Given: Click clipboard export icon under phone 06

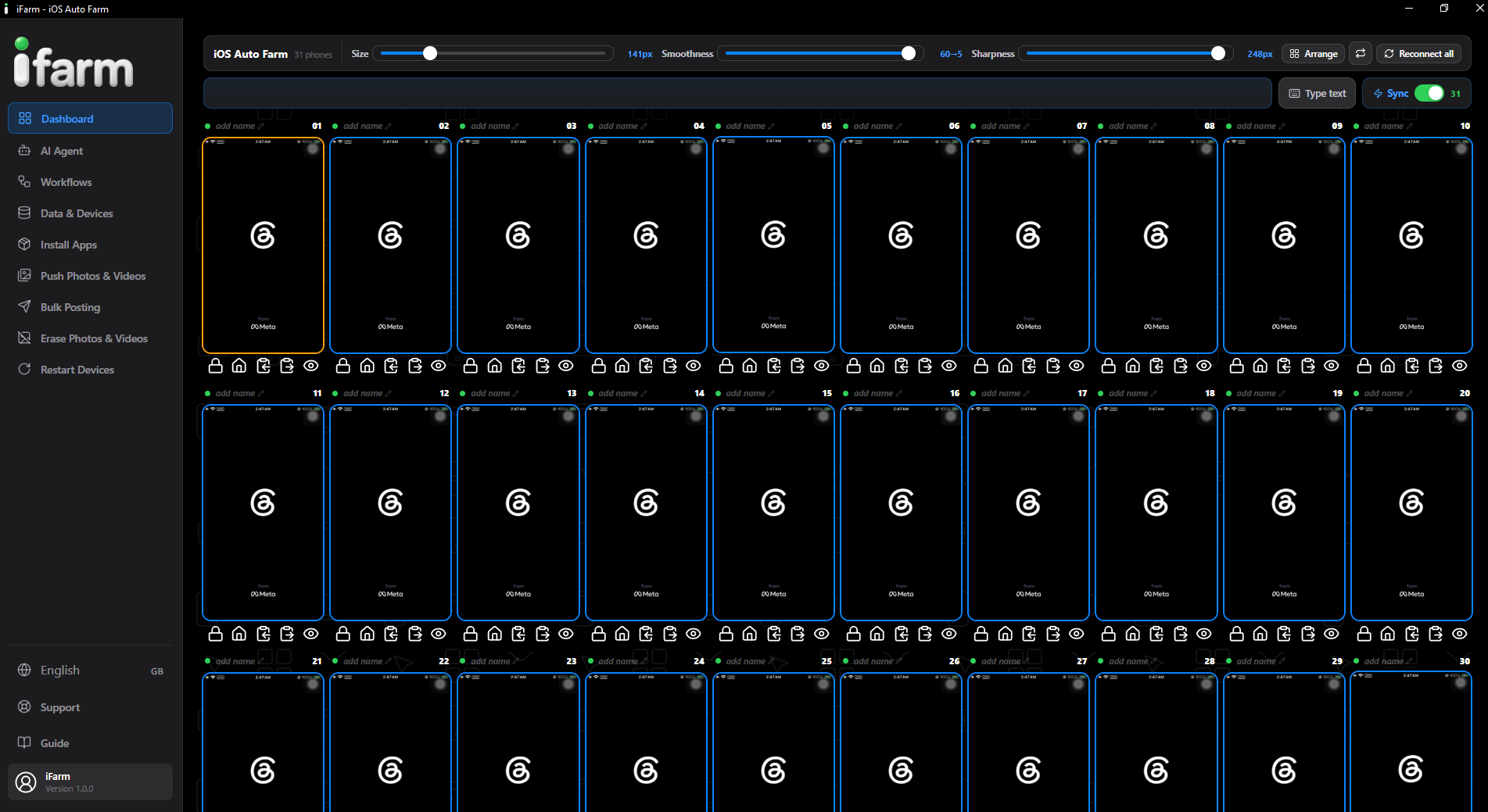Looking at the screenshot, I should pyautogui.click(x=925, y=366).
